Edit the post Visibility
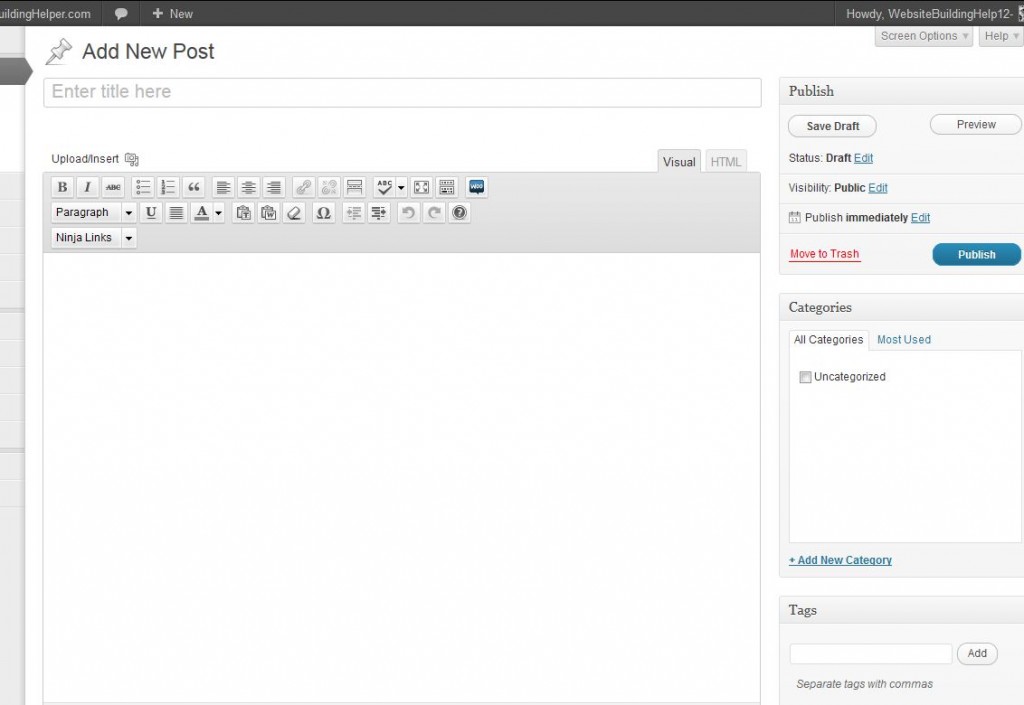The image size is (1024, 705). (878, 188)
